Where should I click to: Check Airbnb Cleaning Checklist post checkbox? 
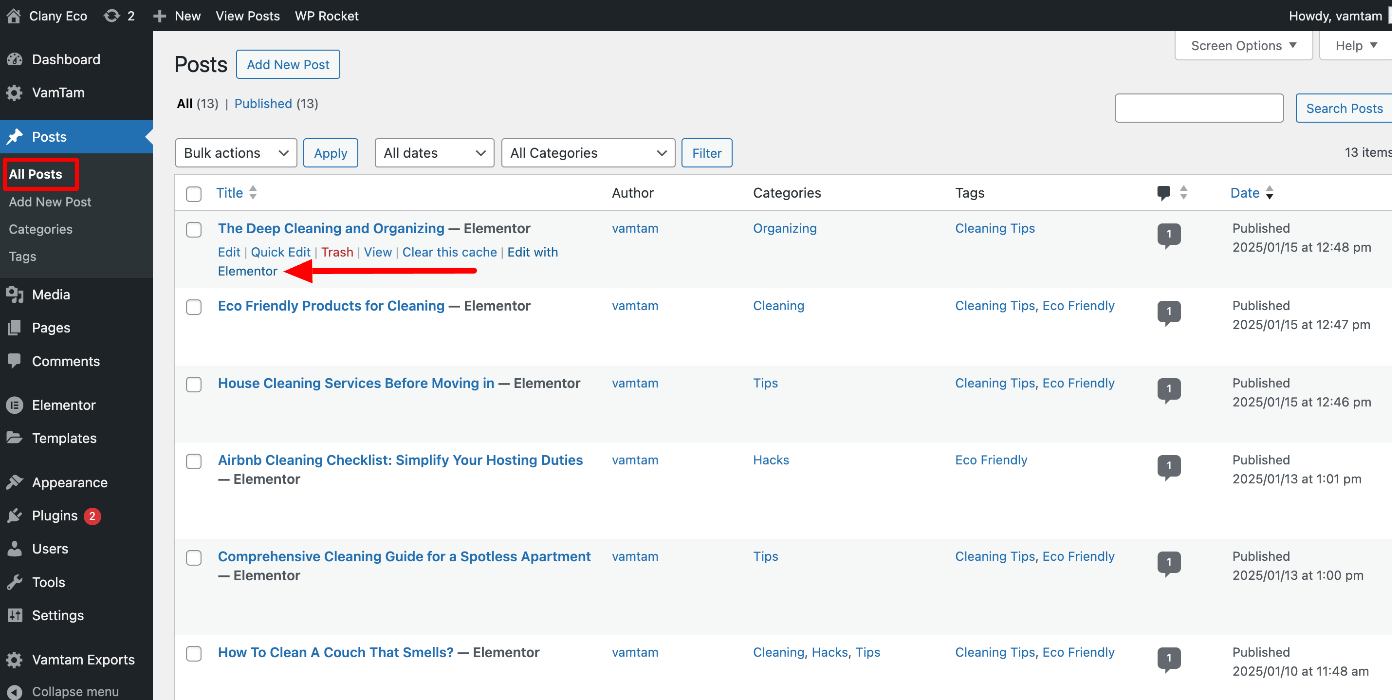pos(194,461)
